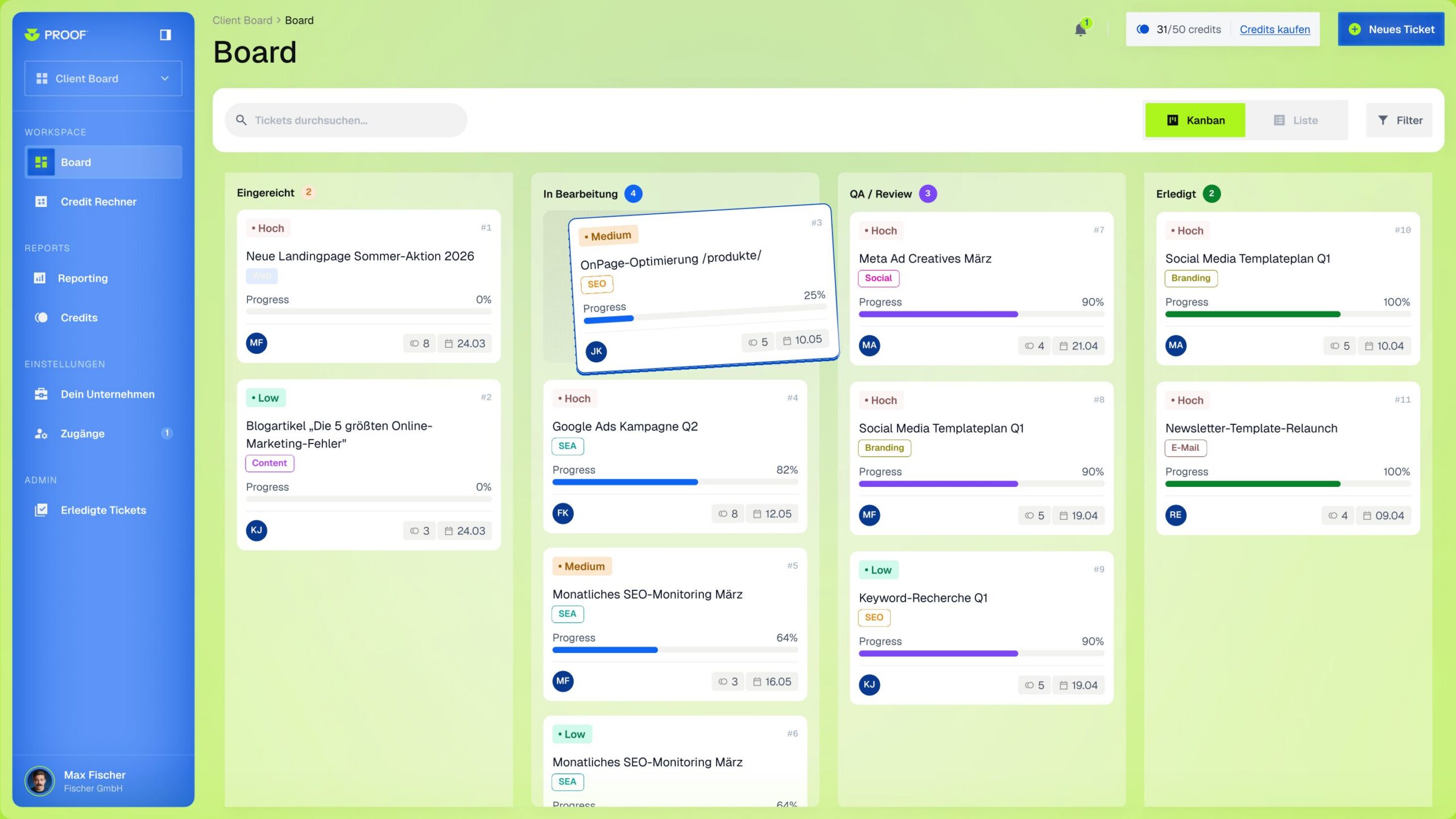Click the credits indicator icon beside 31/50
1456x819 pixels.
pos(1143,29)
